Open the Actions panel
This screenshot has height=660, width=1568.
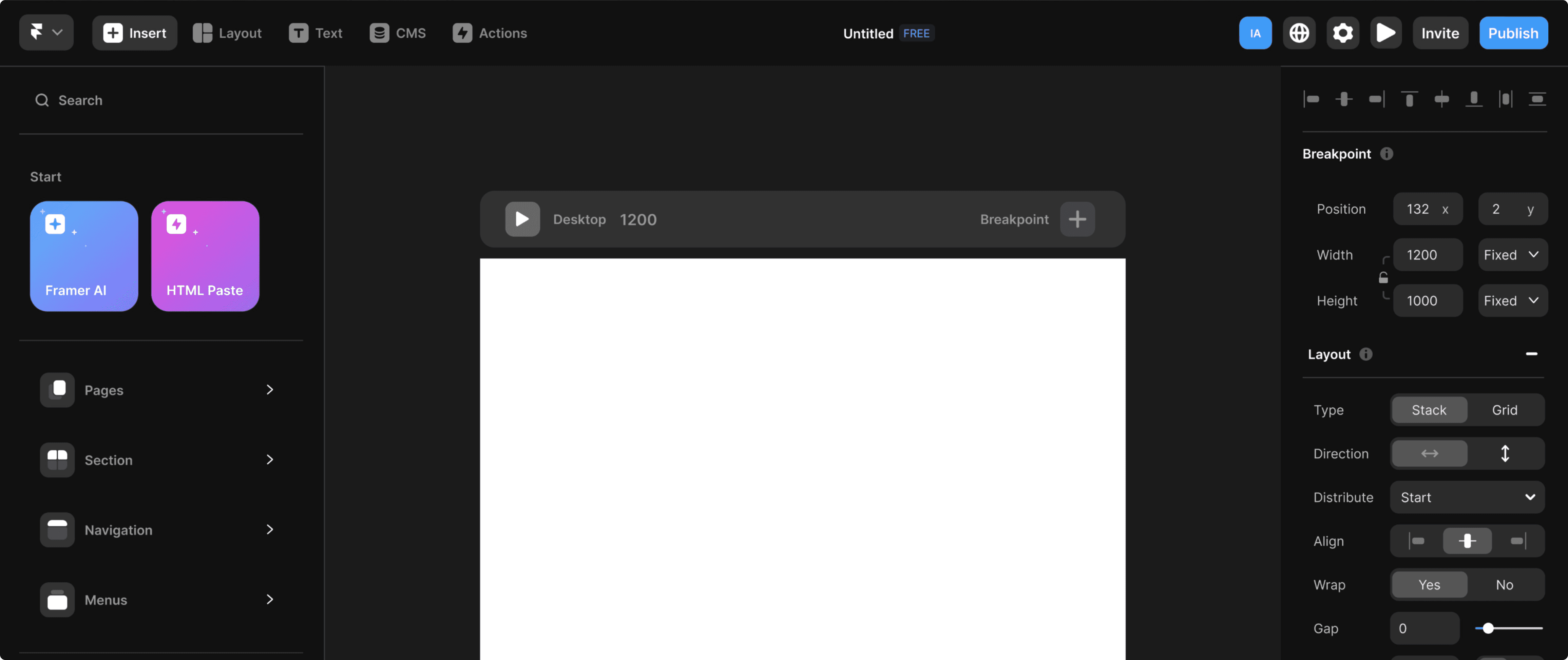point(490,33)
